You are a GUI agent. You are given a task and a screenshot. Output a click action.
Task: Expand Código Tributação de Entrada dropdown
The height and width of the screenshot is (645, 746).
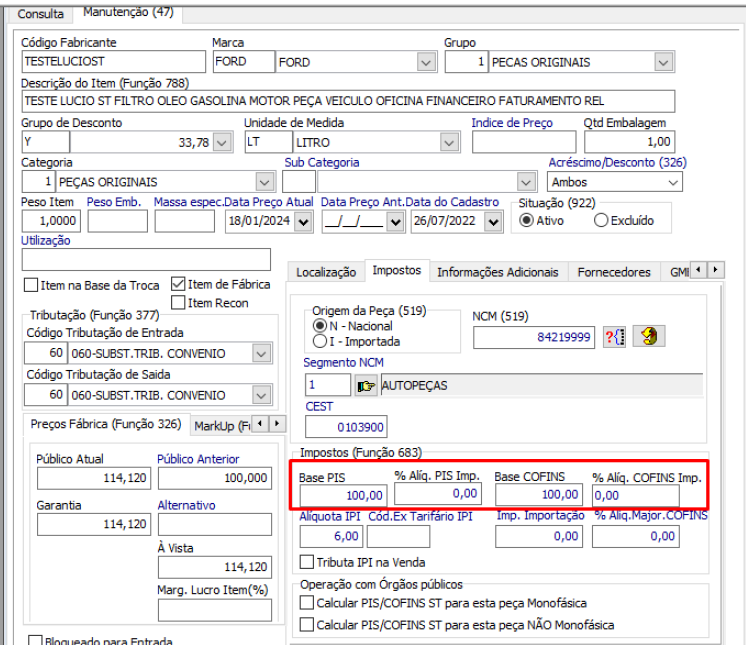click(261, 353)
